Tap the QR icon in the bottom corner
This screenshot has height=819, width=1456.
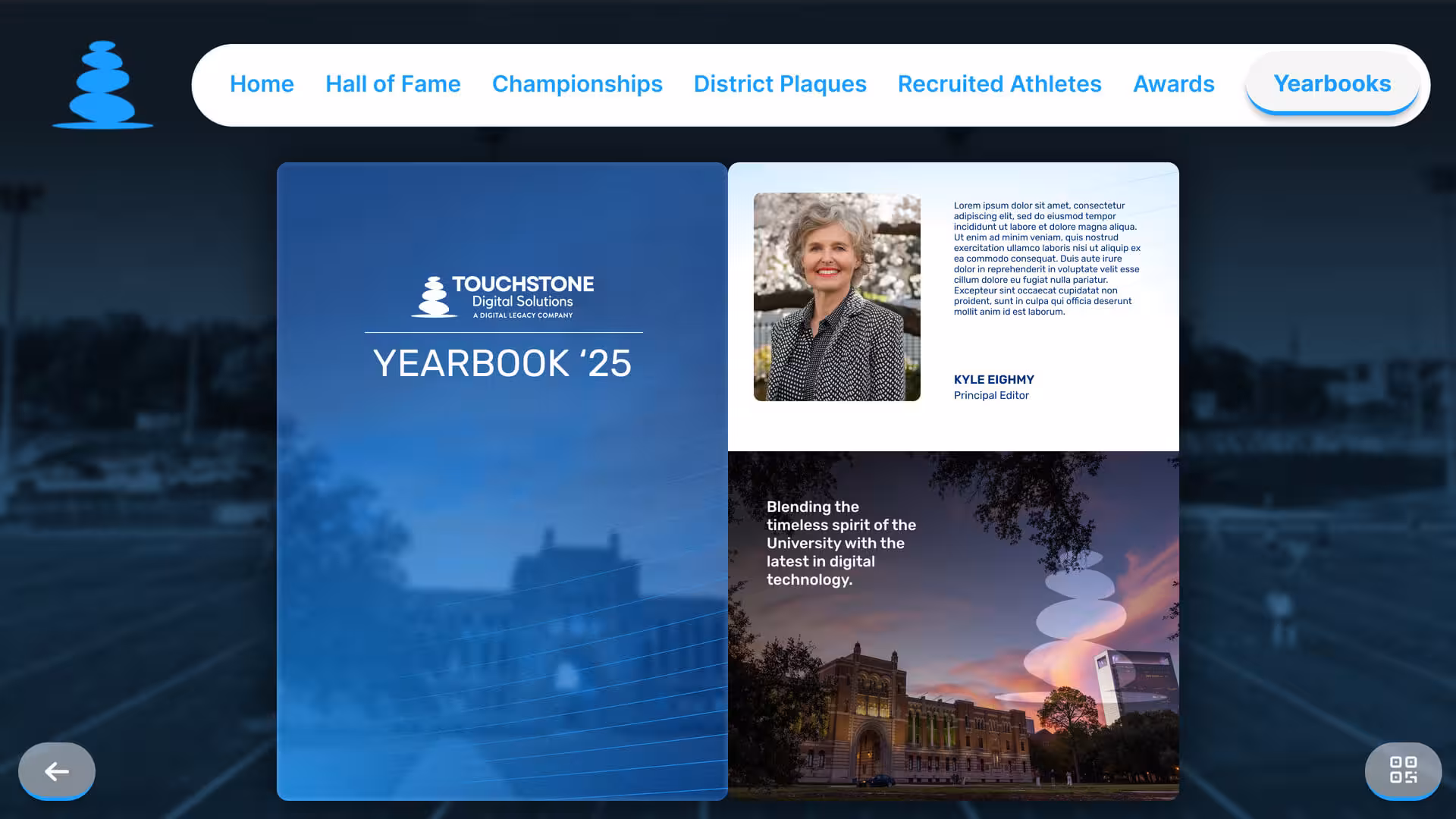1404,771
